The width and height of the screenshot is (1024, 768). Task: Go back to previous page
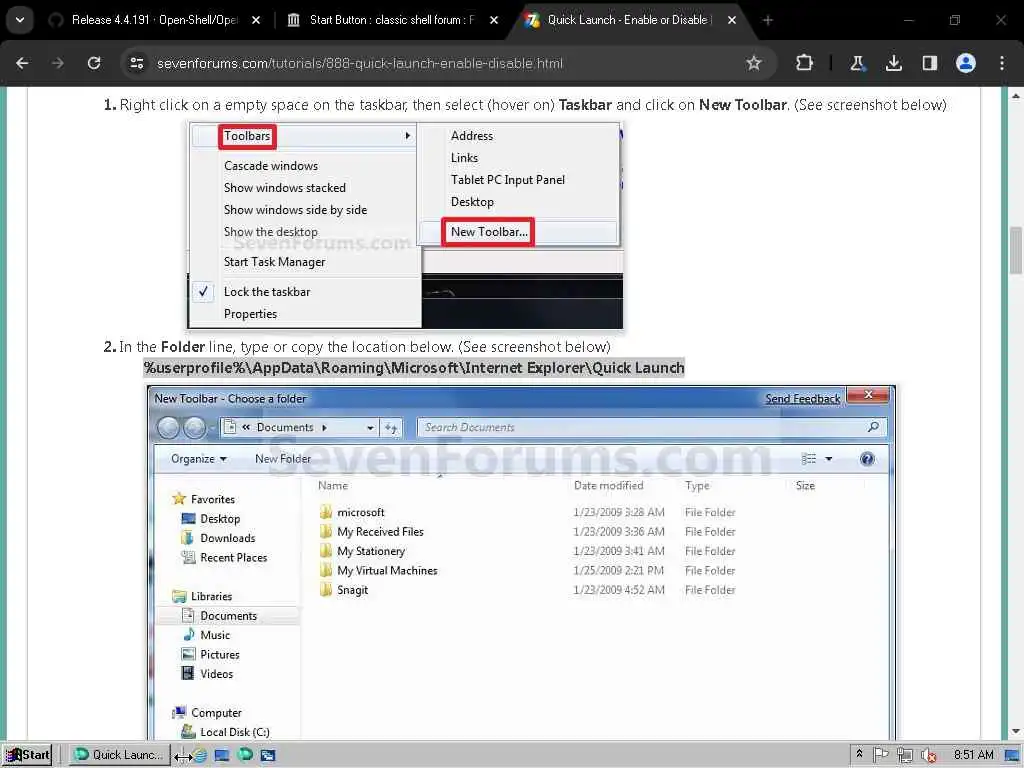point(22,63)
